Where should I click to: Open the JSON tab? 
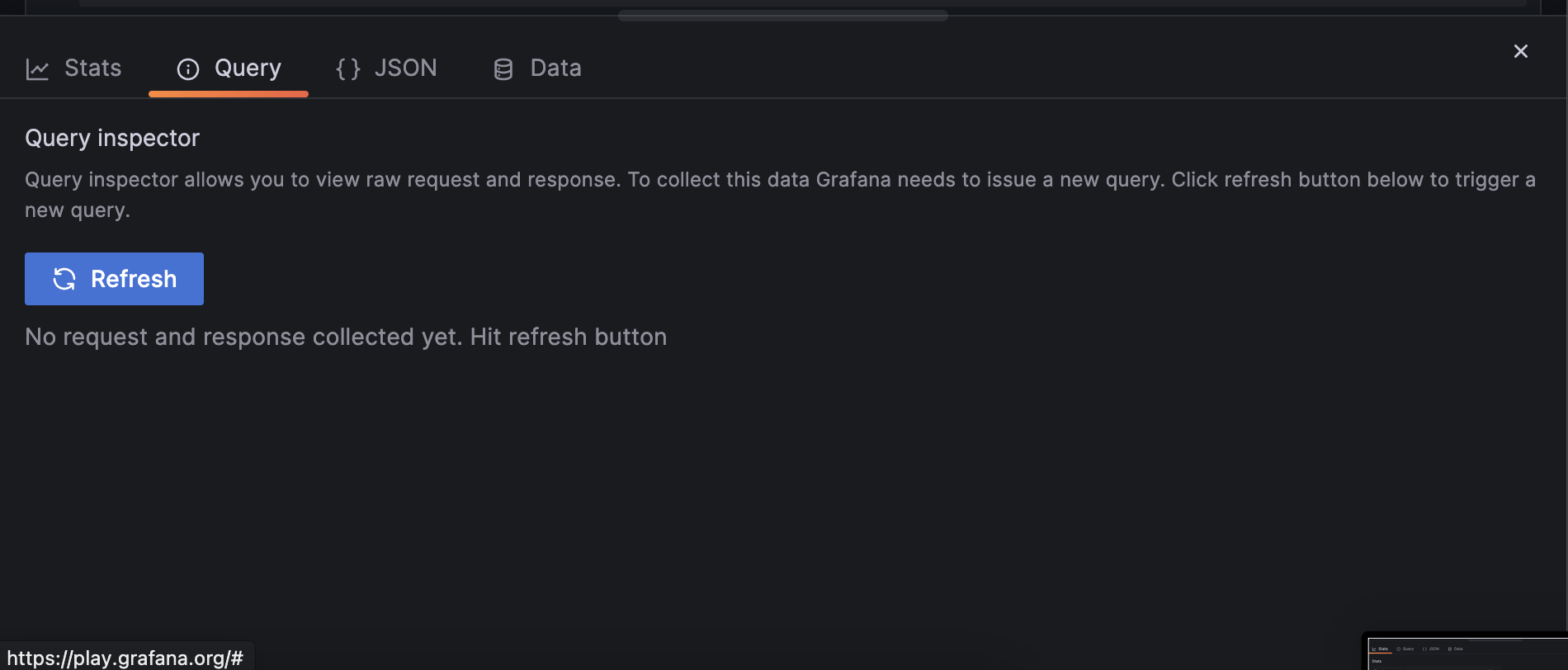[406, 68]
